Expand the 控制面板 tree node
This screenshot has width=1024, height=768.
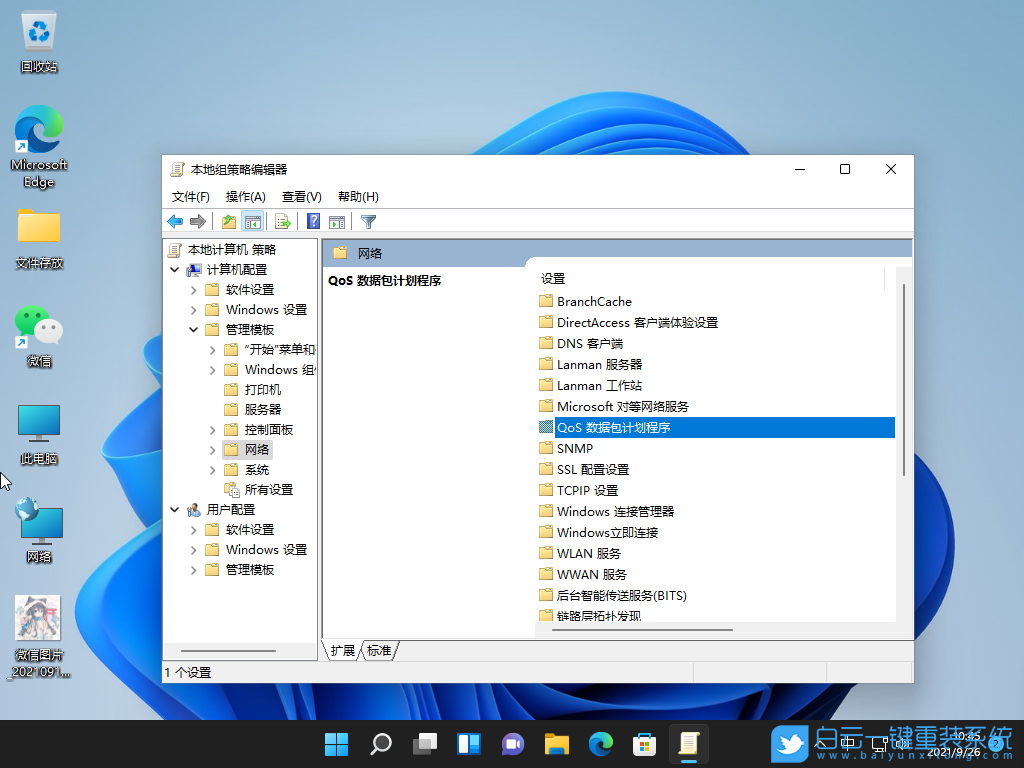211,428
